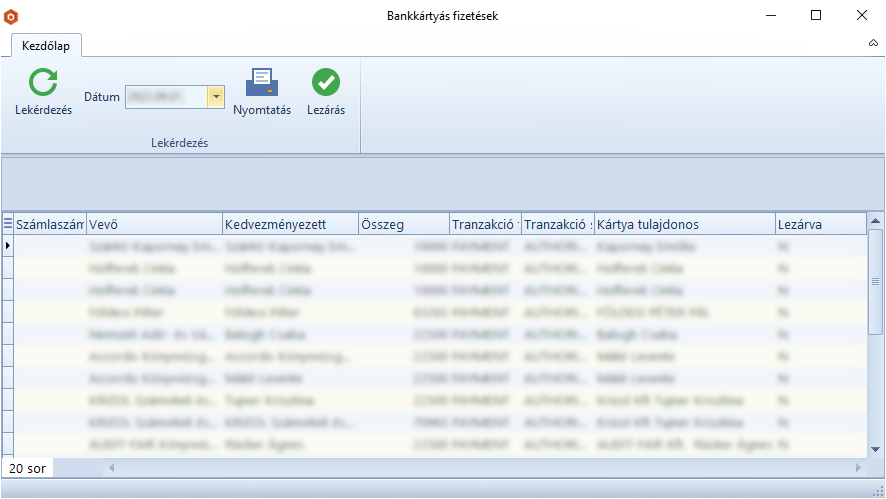The height and width of the screenshot is (499, 886).
Task: Switch to the Kezdőlap tab
Action: (x=47, y=45)
